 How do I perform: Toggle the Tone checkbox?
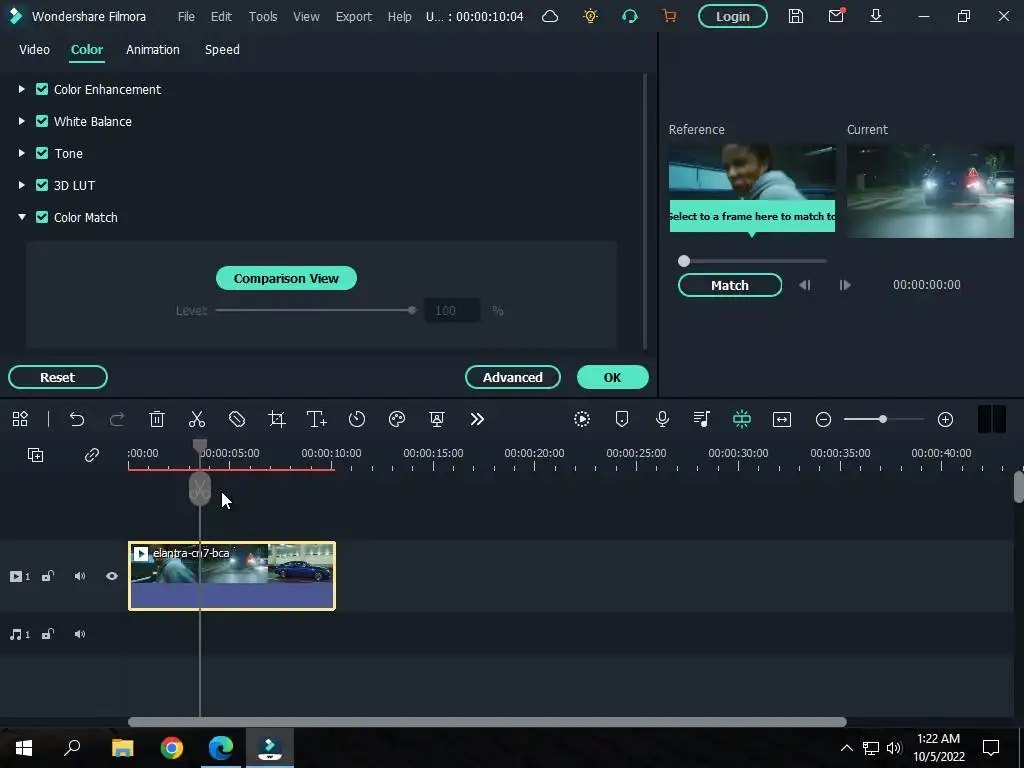(x=42, y=153)
